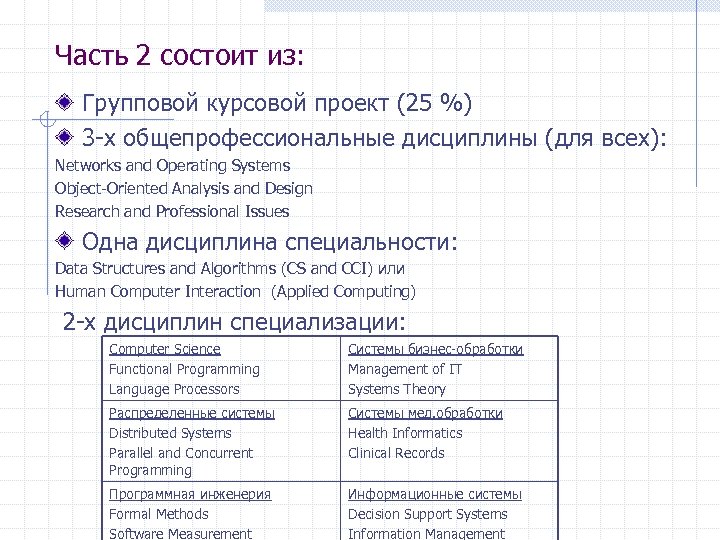
Task: Open the 'Системы мед.обработки' underlined heading
Action: tap(425, 413)
